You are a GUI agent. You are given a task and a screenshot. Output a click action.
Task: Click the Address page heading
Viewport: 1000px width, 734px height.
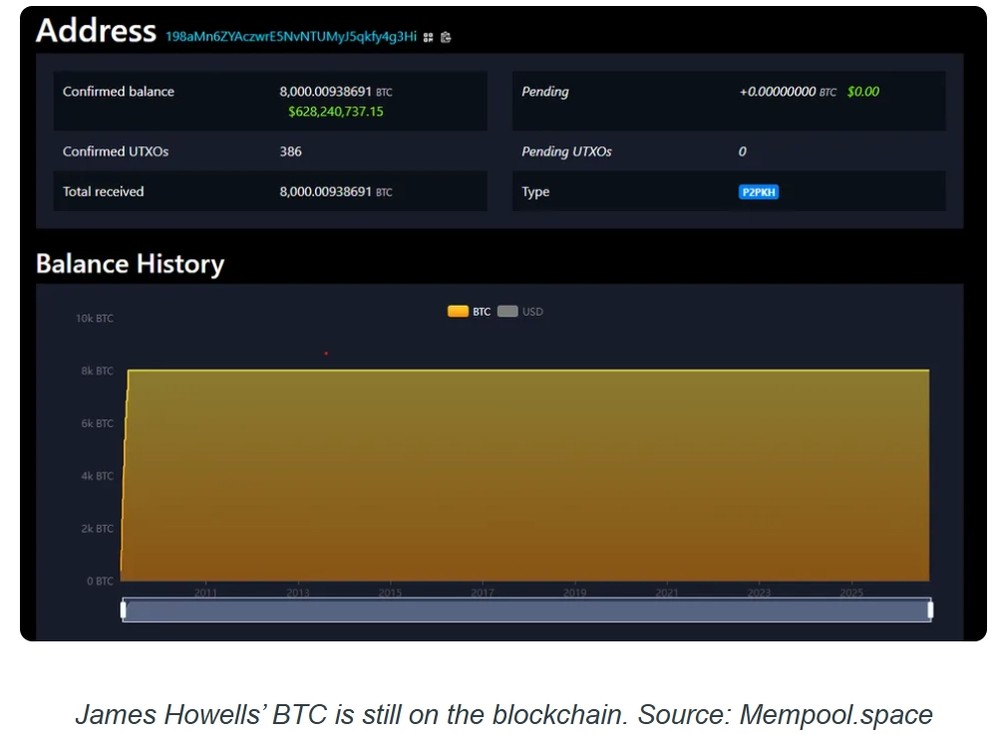(96, 31)
